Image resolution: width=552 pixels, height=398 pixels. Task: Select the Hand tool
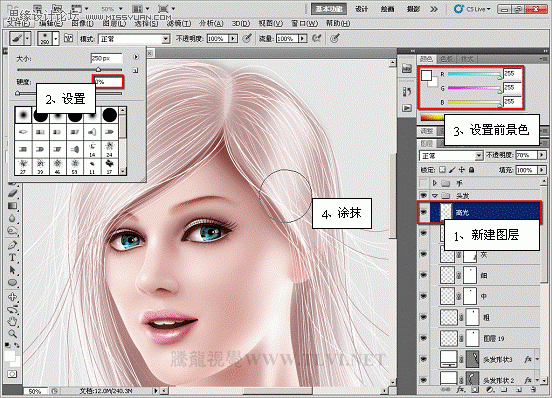click(x=12, y=321)
